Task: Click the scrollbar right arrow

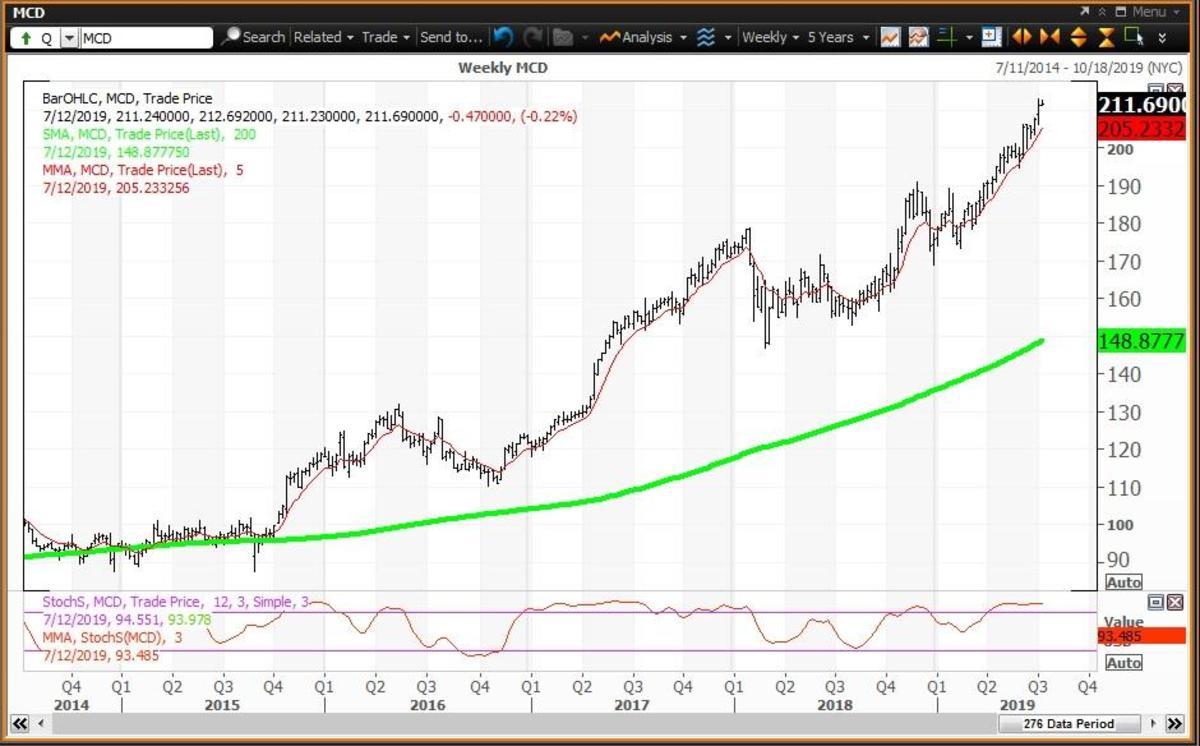Action: tap(1153, 724)
